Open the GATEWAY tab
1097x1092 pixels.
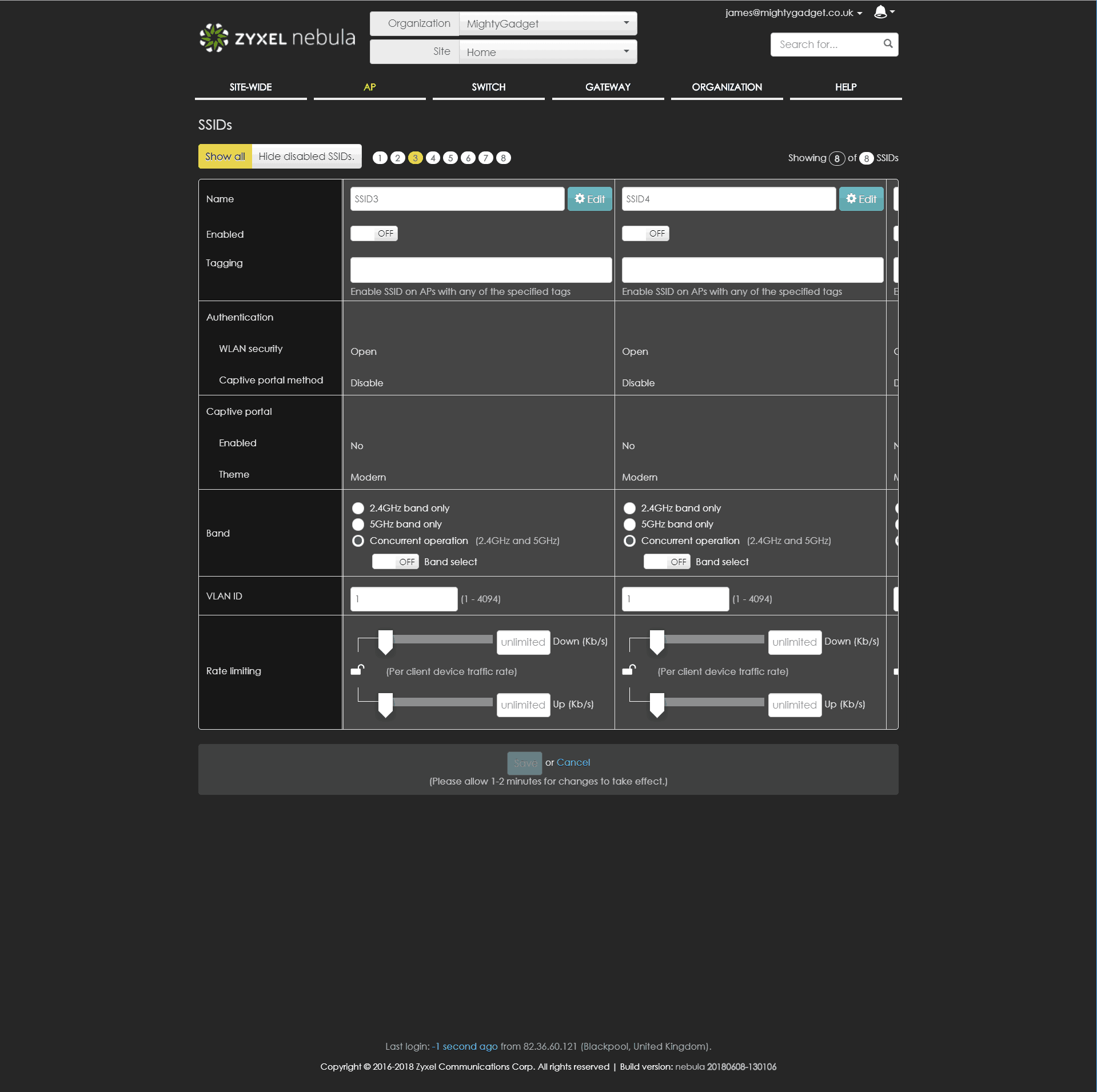[608, 87]
